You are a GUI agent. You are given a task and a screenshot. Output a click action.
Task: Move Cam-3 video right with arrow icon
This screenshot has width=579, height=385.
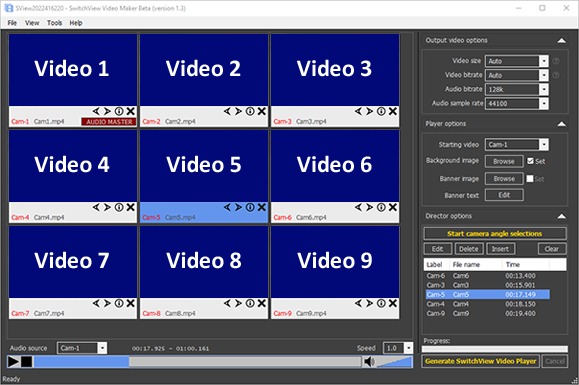click(370, 111)
